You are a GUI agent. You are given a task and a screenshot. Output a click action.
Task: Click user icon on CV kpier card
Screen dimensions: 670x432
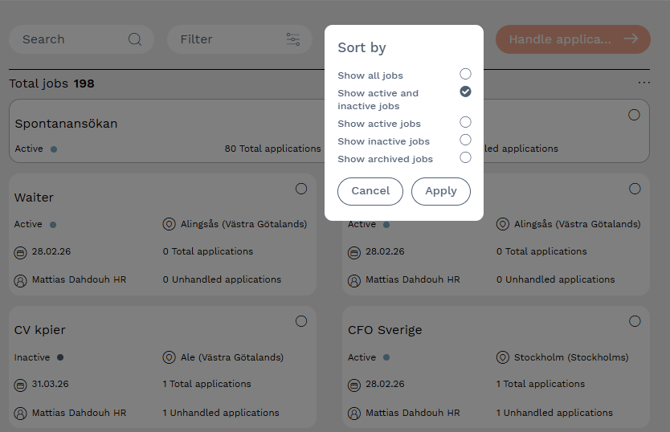click(x=20, y=413)
